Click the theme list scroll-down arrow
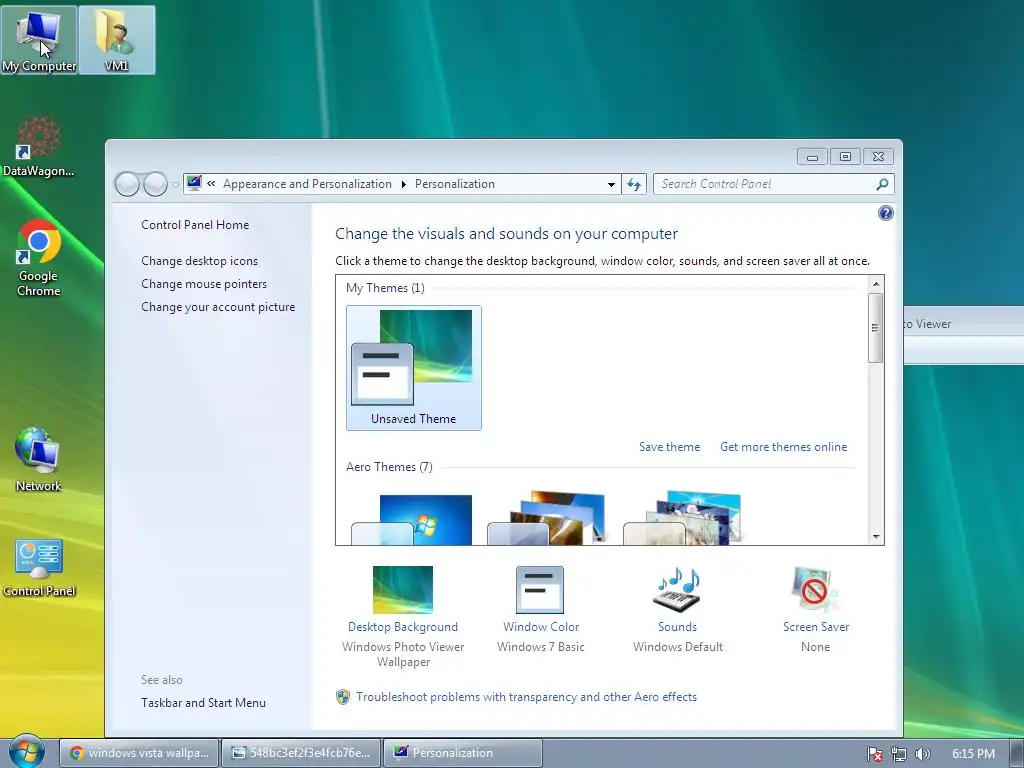The image size is (1024, 768). click(876, 537)
